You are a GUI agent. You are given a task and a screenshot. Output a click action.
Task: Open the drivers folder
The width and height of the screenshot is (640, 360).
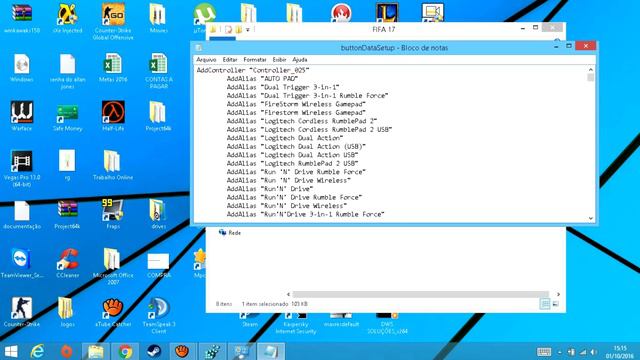pyautogui.click(x=158, y=214)
